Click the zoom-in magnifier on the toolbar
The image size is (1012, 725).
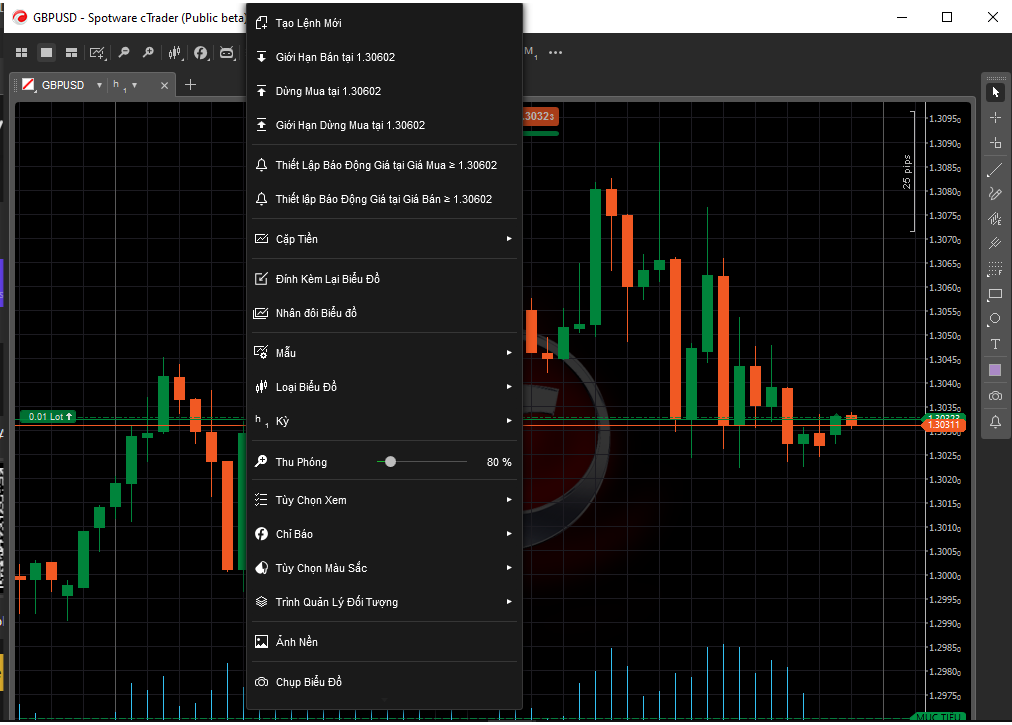[x=148, y=52]
